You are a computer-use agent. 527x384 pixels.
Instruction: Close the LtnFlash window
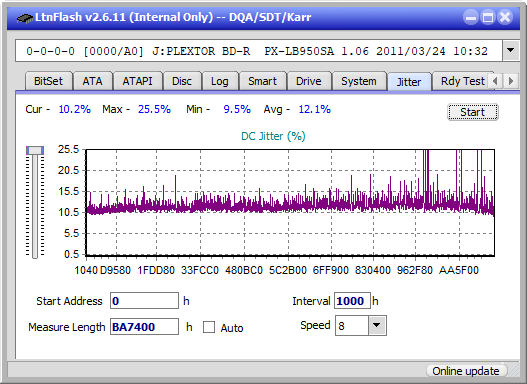pos(505,17)
